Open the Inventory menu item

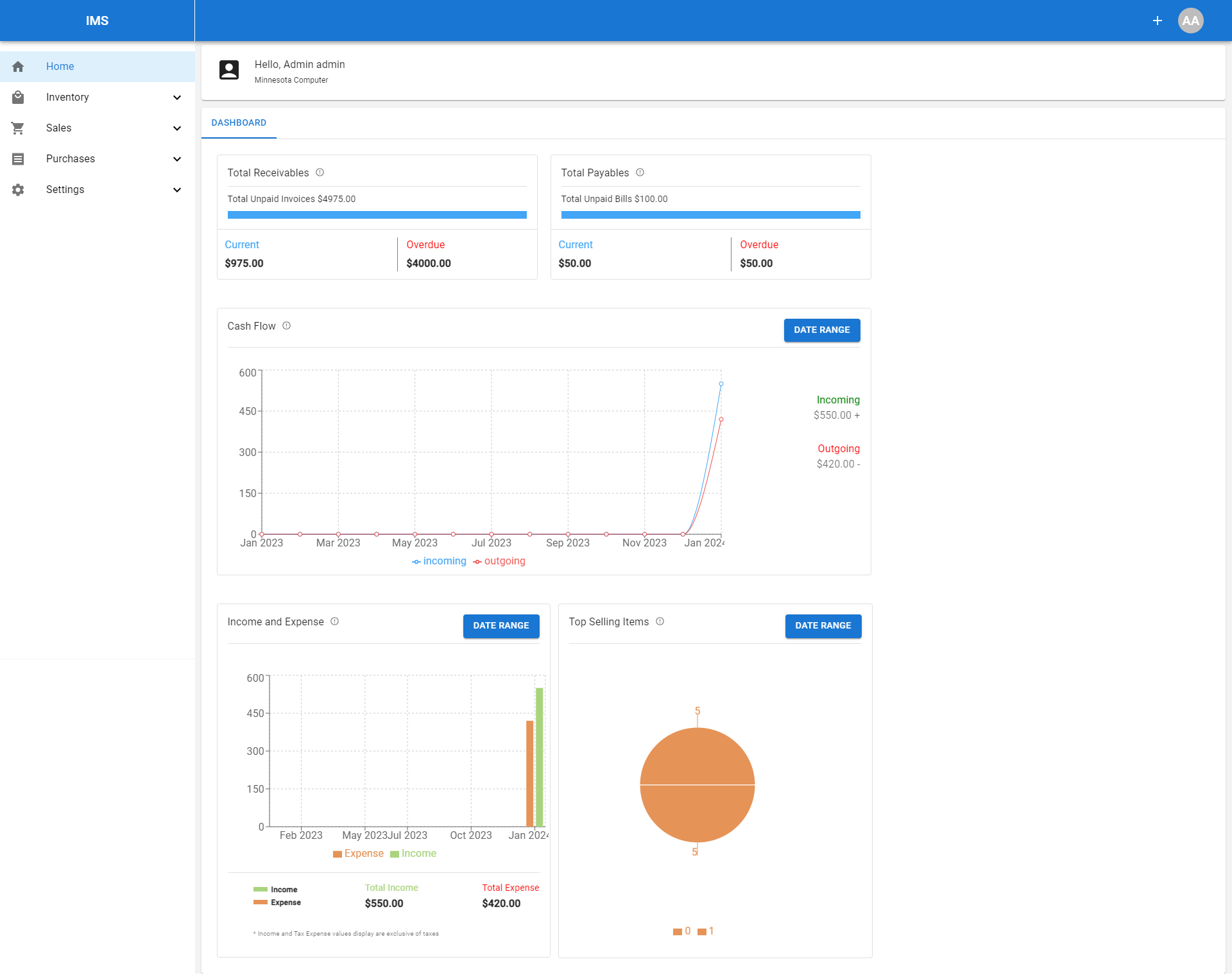tap(98, 97)
